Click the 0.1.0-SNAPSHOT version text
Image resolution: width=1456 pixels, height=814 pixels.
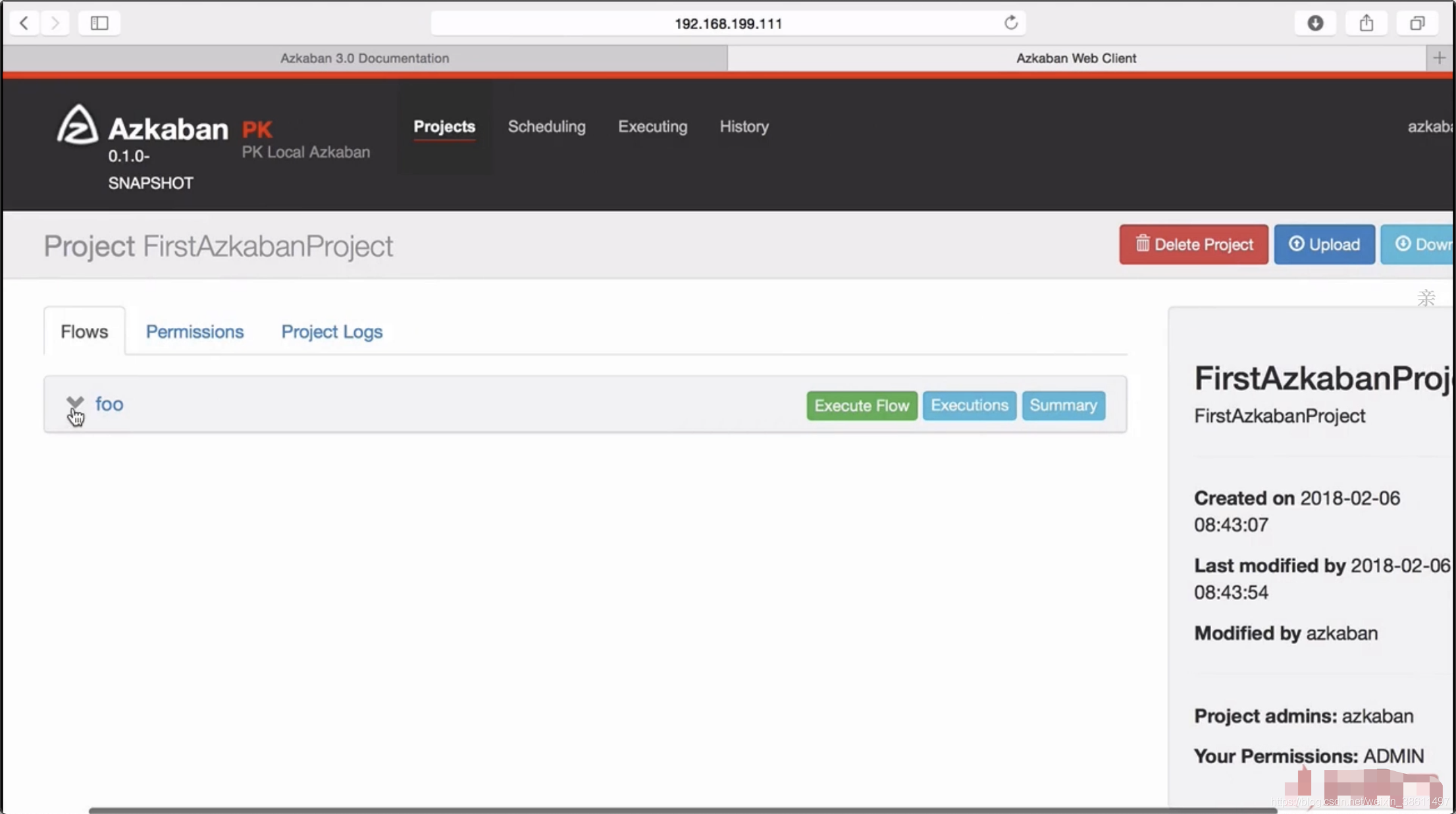[151, 169]
